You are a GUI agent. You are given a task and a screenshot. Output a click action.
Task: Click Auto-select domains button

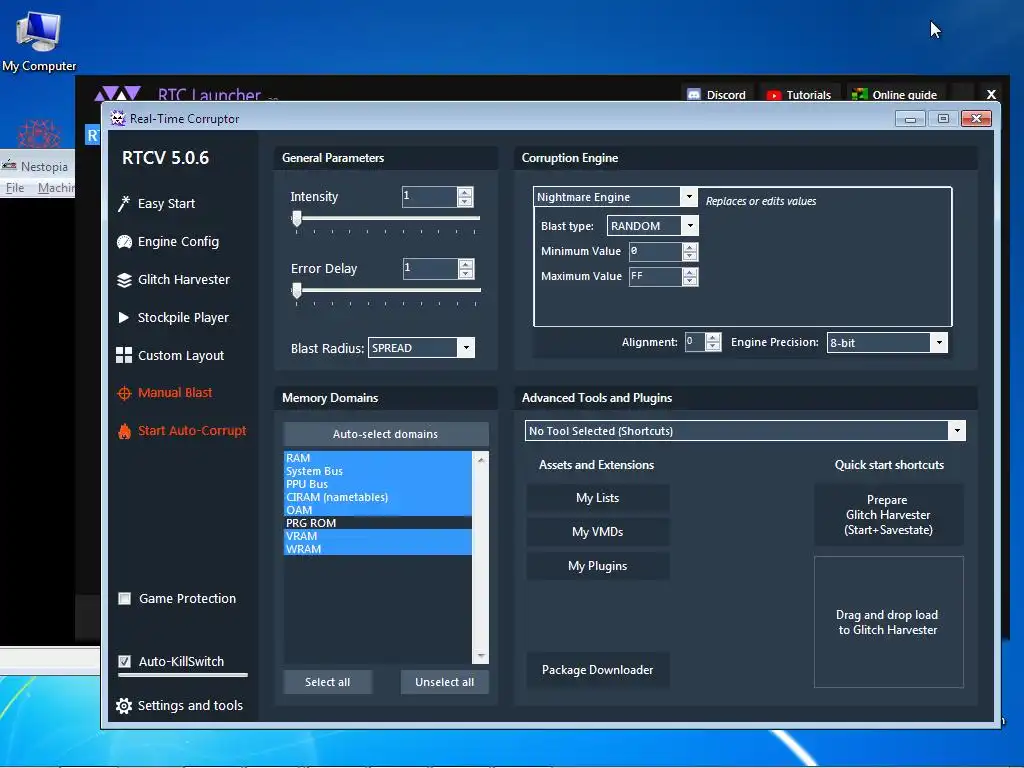[385, 434]
